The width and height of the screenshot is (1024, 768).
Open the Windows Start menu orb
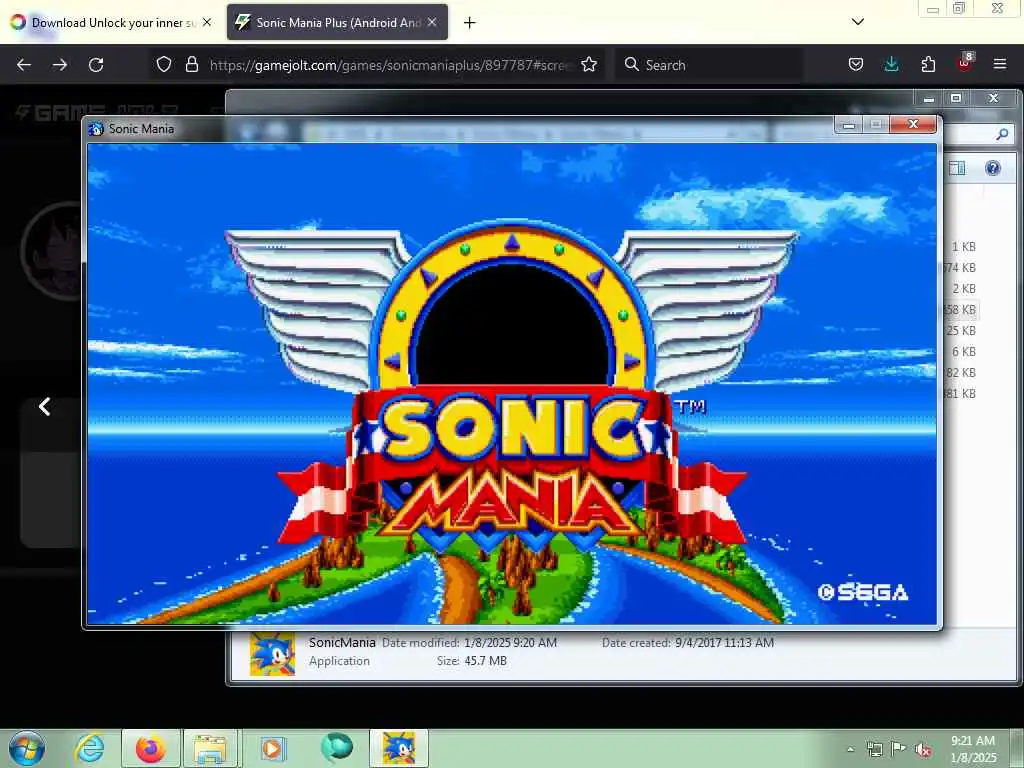pyautogui.click(x=27, y=748)
